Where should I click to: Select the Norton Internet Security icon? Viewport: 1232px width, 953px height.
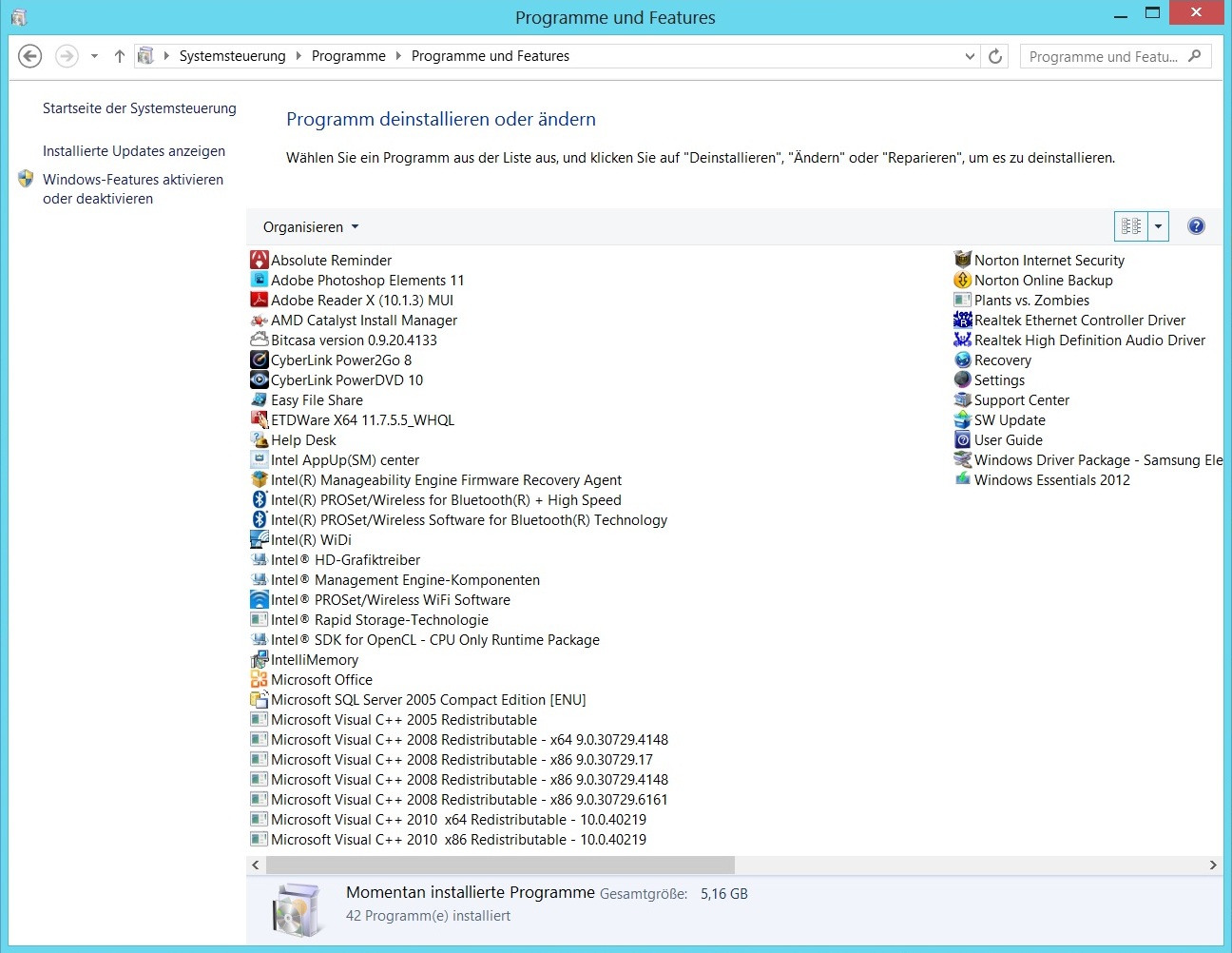pos(963,260)
